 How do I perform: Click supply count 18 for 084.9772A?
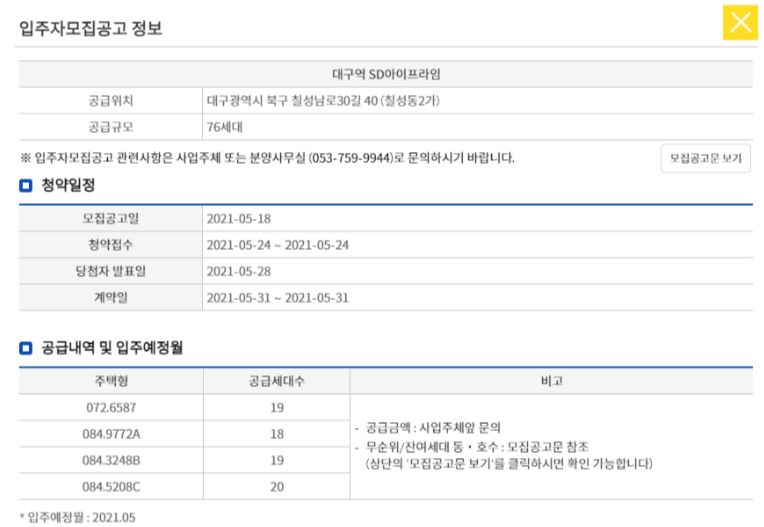277,434
